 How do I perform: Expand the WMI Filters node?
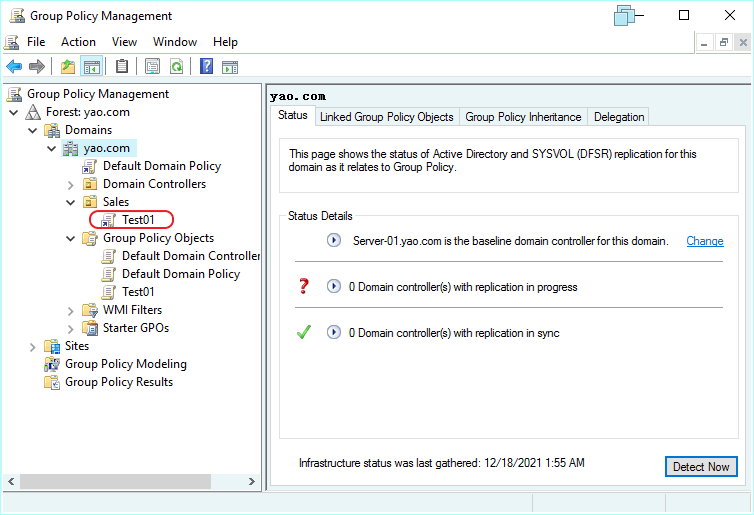pos(70,310)
